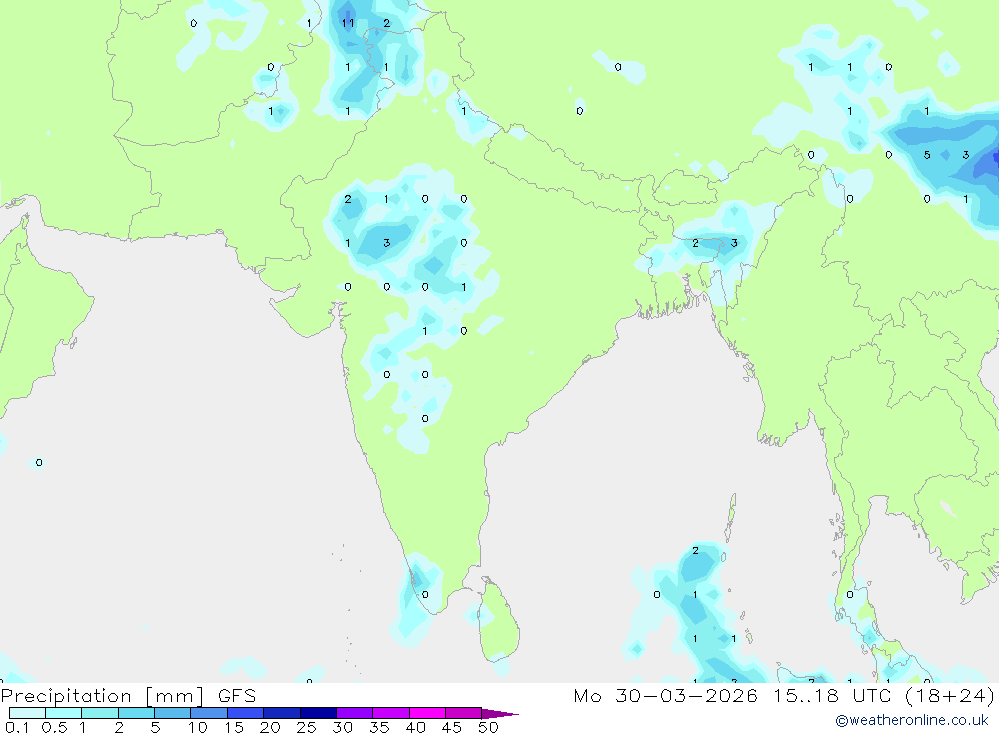Screen dimensions: 1000x733
Task: Click the '50' legend scale label
Action: tap(489, 727)
